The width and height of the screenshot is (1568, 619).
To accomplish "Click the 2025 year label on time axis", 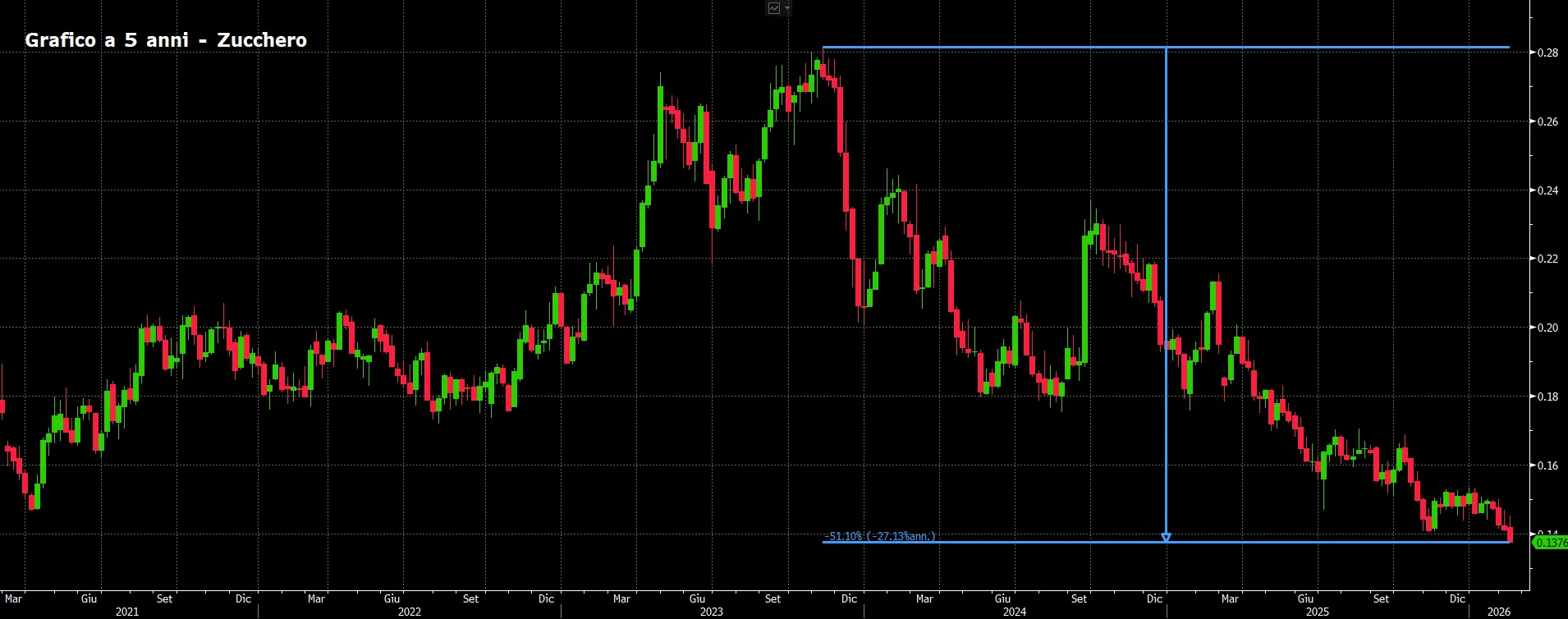I will pos(1317,612).
